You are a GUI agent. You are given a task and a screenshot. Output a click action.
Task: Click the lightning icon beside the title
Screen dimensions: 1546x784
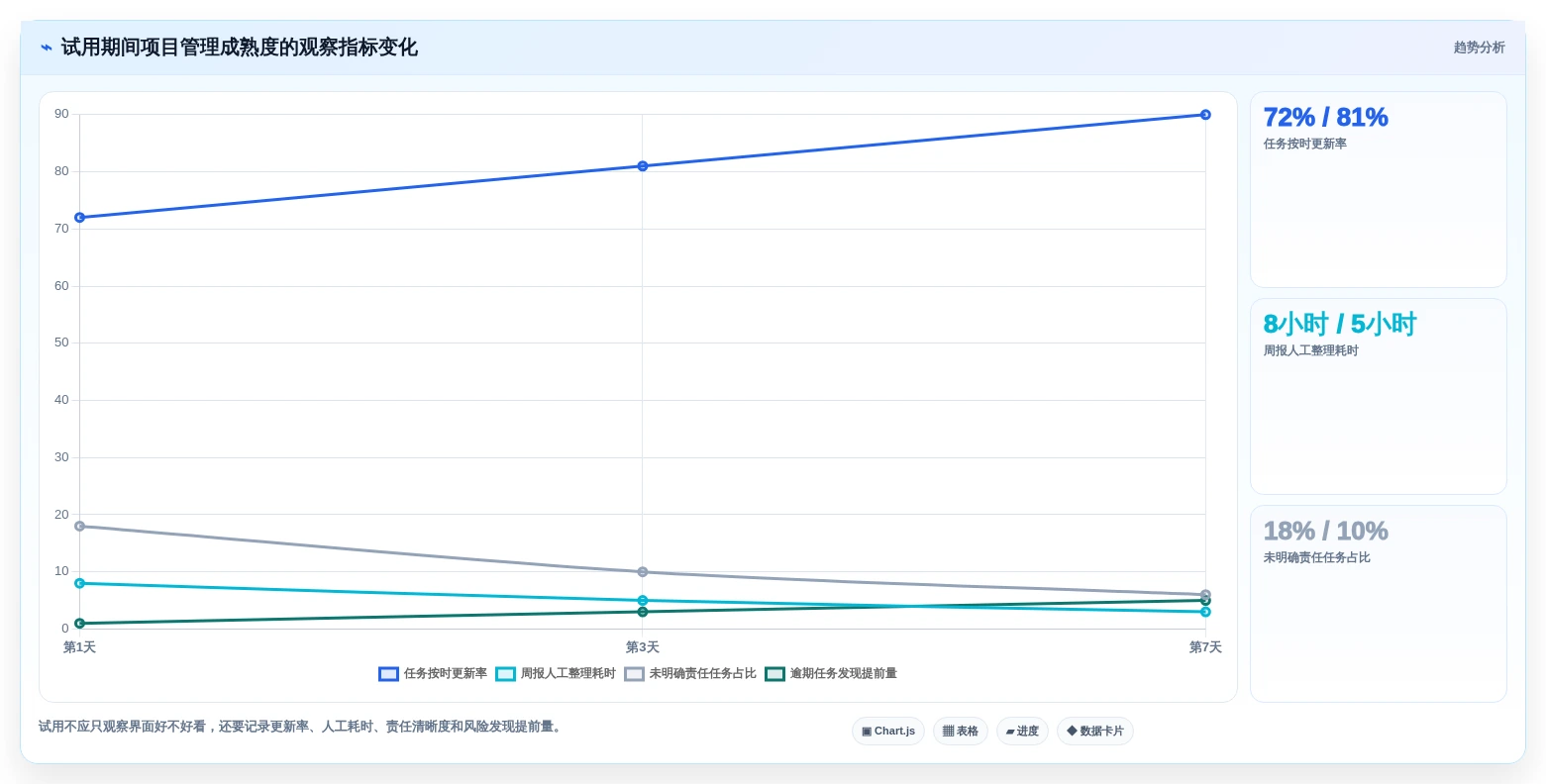click(x=47, y=48)
